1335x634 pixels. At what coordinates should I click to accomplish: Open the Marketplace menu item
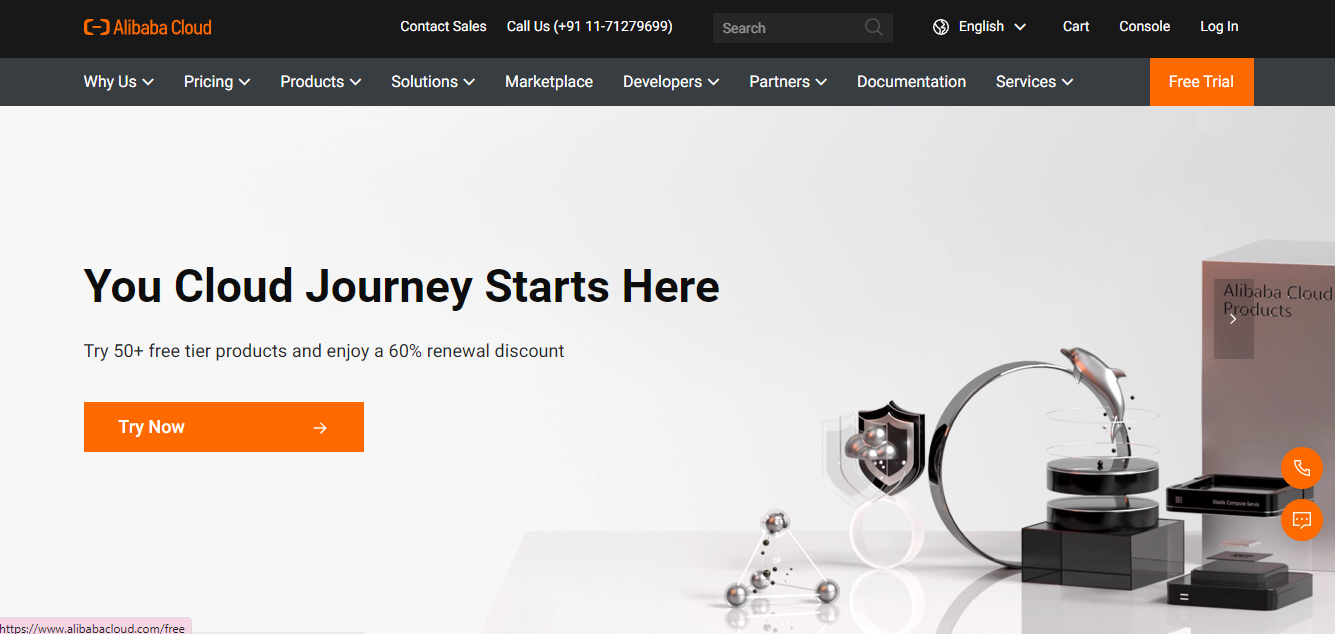pos(549,82)
